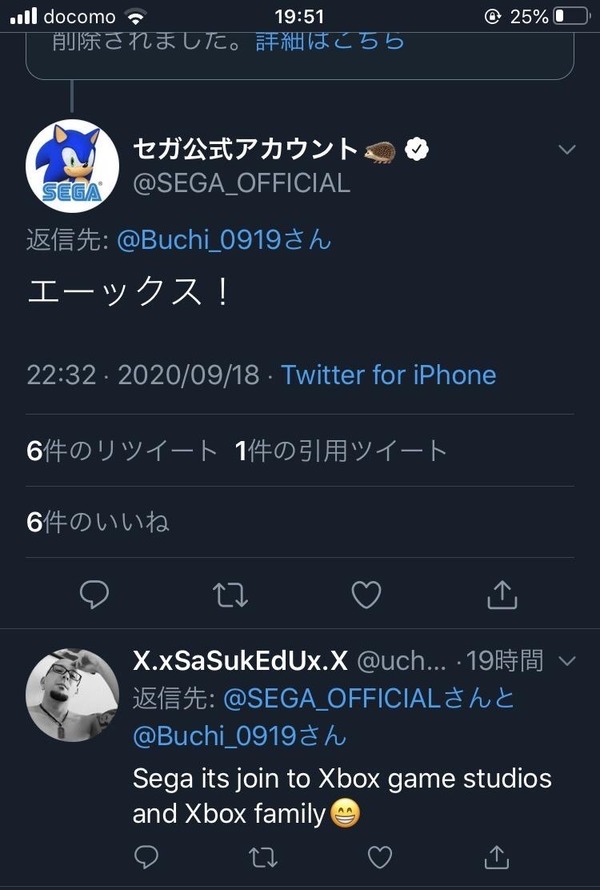The height and width of the screenshot is (890, 600).
Task: Open @SEGA_OFFICIAL mention in the reply
Action: click(332, 698)
